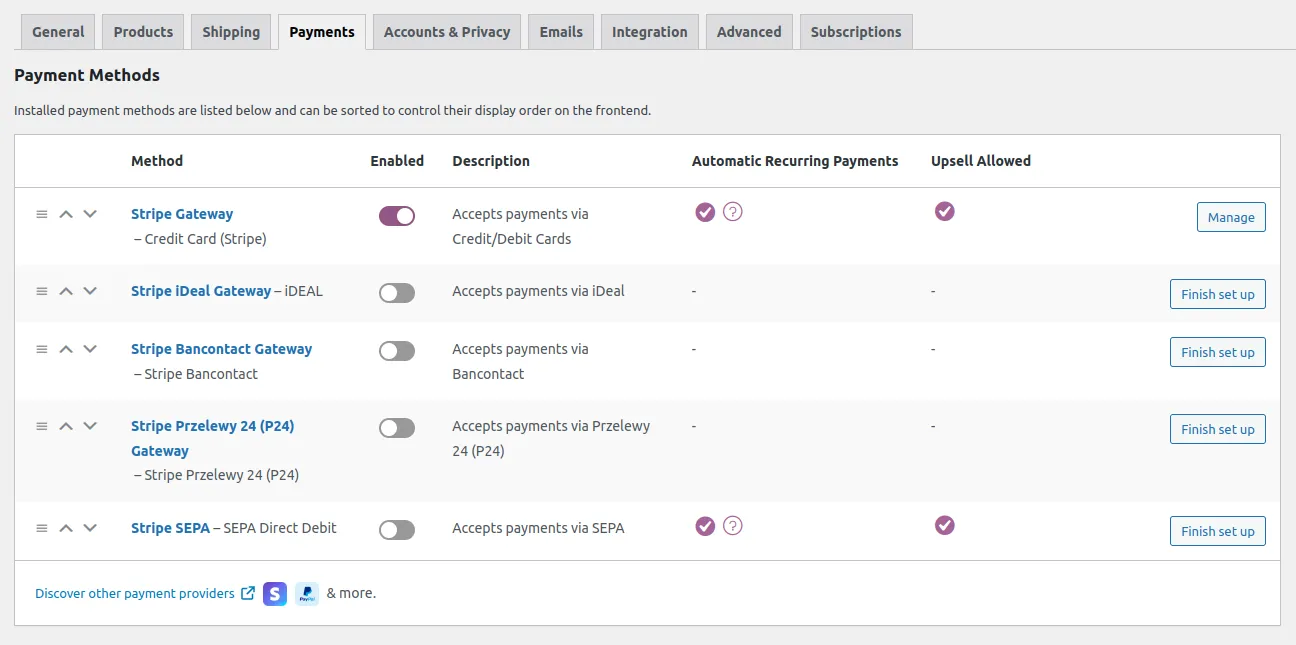Viewport: 1296px width, 645px height.
Task: Enable the Stripe Przelewy 24 toggle
Action: [x=397, y=428]
